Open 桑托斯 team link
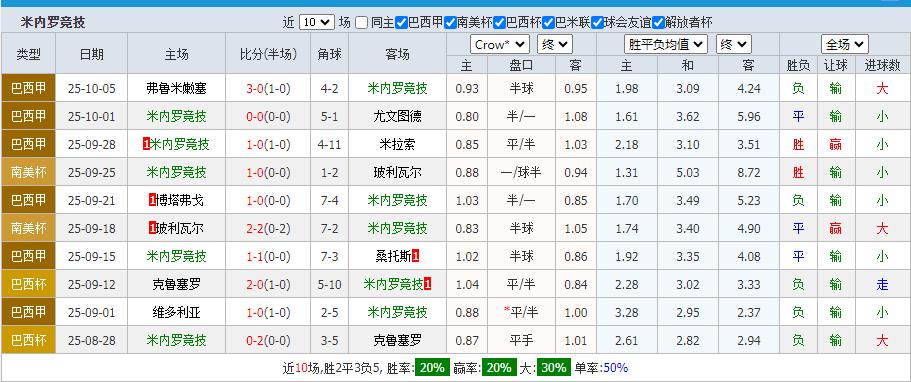Image resolution: width=911 pixels, height=382 pixels. 394,256
